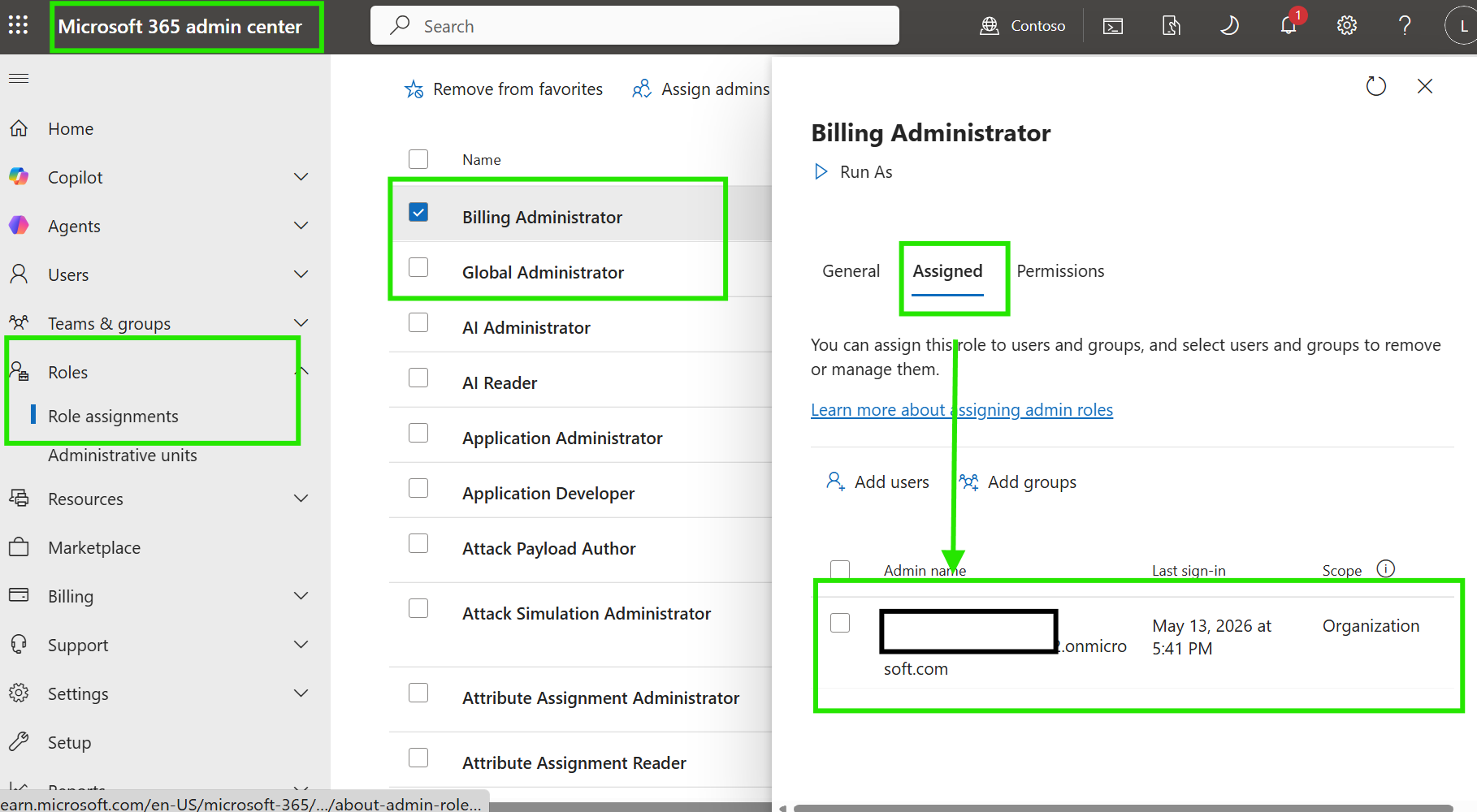Switch to the Assigned tab
The height and width of the screenshot is (812, 1477).
(x=947, y=271)
